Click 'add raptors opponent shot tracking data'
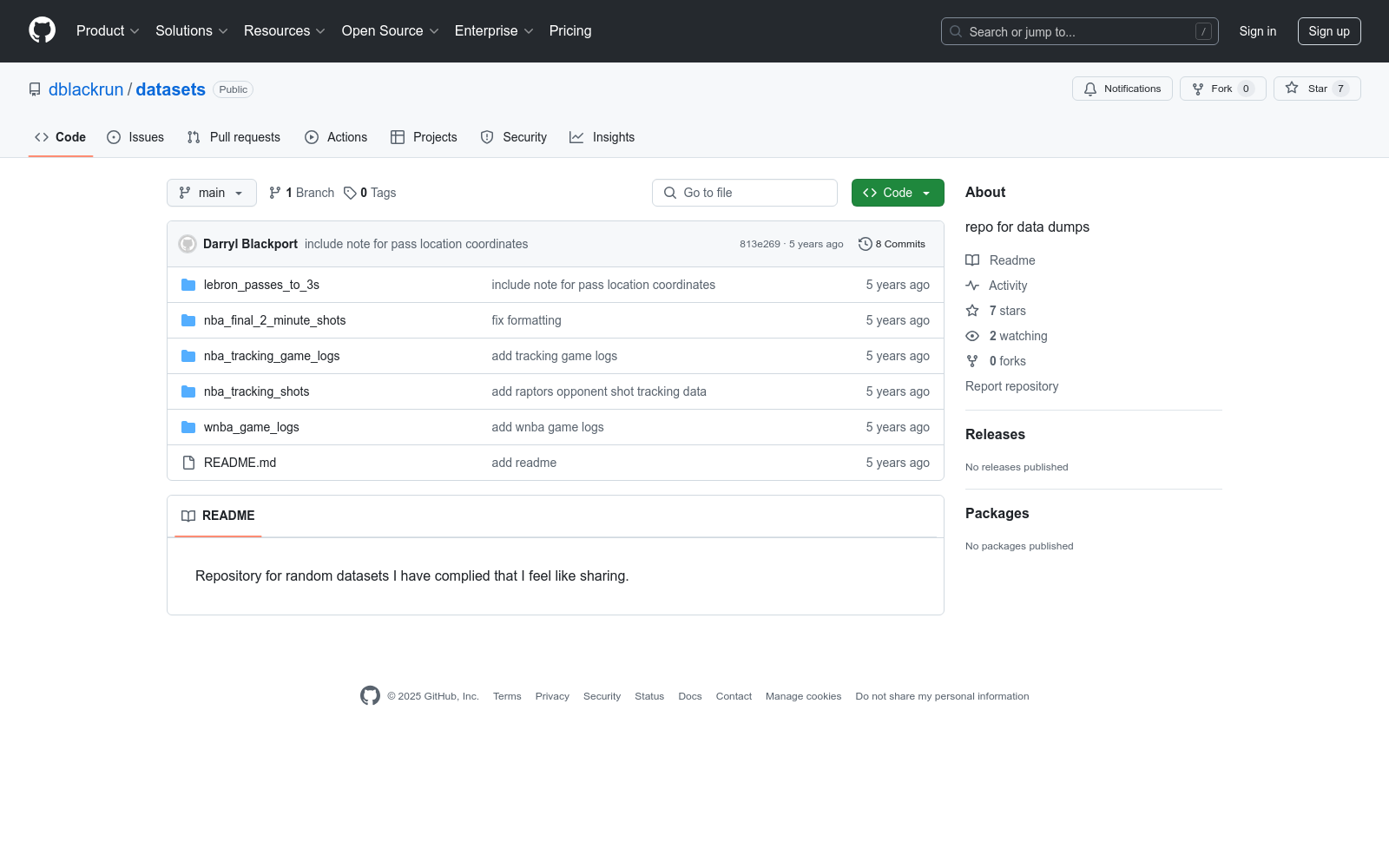This screenshot has width=1389, height=868. point(599,391)
